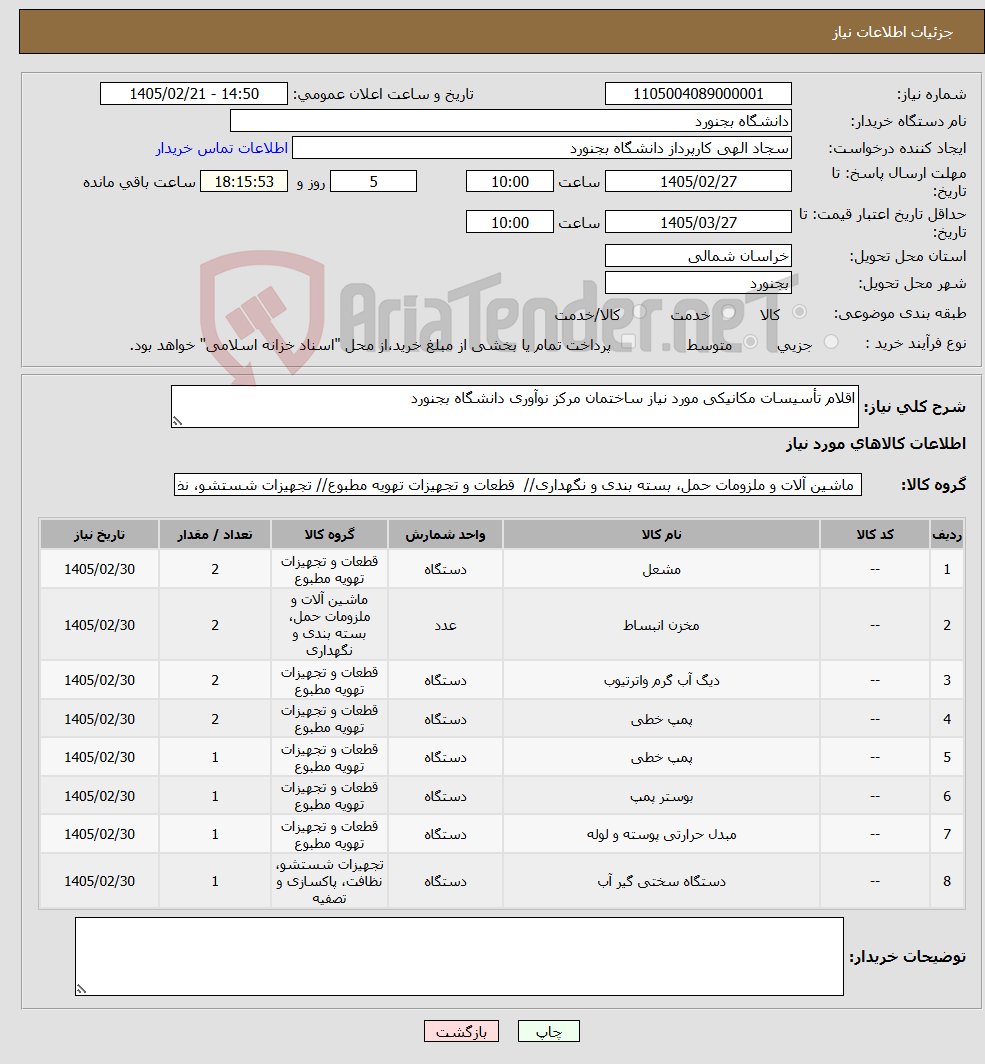This screenshot has height=1064, width=985.
Task: Select the کالا/خدمت radio button
Action: pos(640,312)
